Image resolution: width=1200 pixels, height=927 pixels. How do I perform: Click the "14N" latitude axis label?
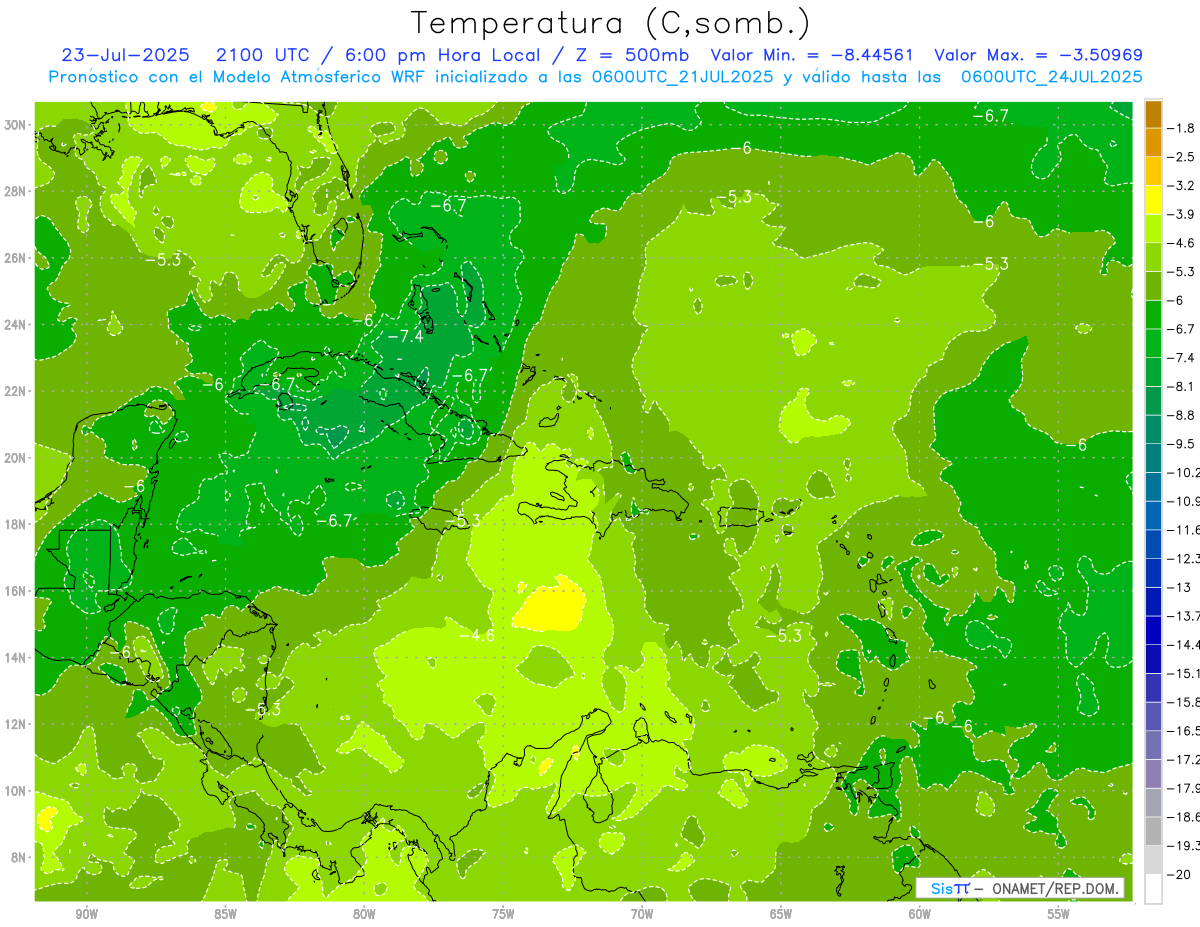coord(17,657)
